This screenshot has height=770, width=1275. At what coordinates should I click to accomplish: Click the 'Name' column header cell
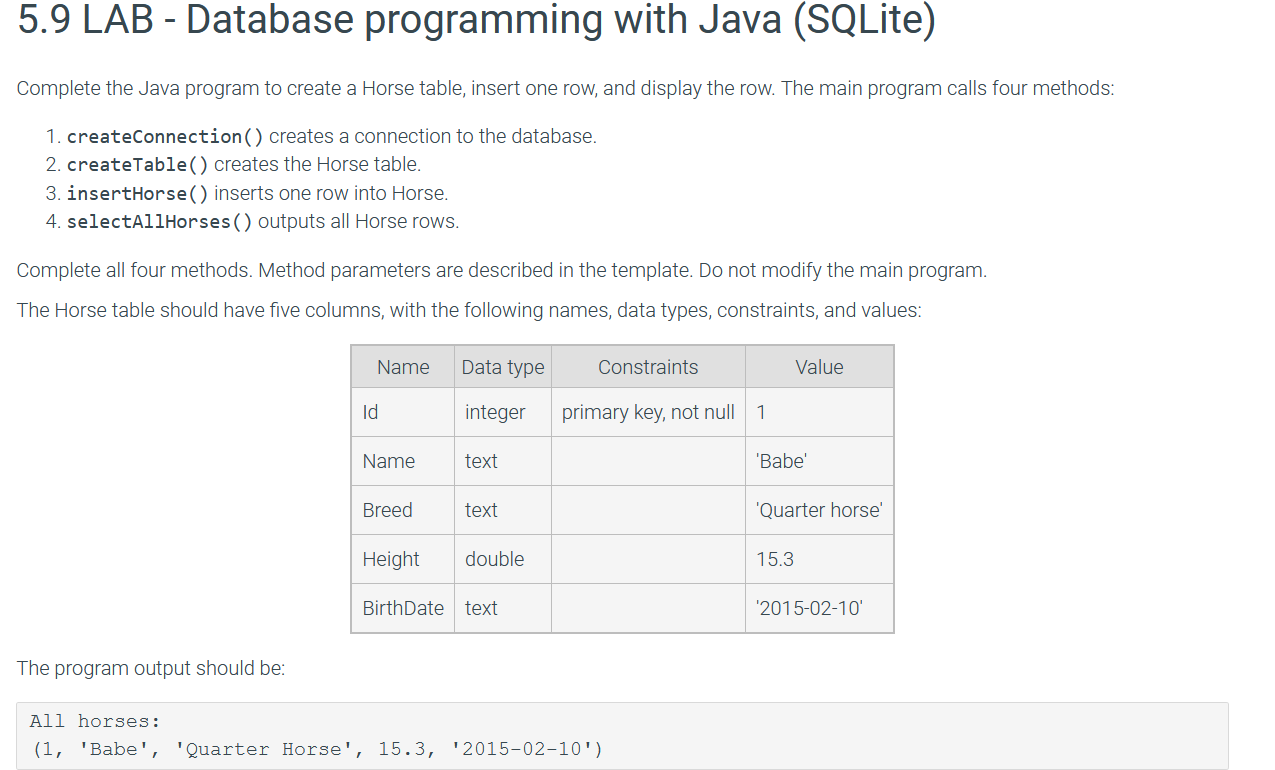[x=403, y=367]
